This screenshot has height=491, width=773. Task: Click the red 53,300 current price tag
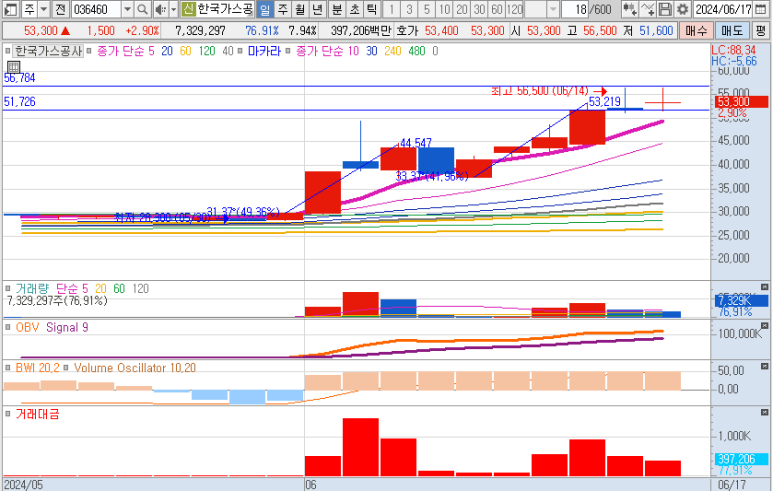741,102
